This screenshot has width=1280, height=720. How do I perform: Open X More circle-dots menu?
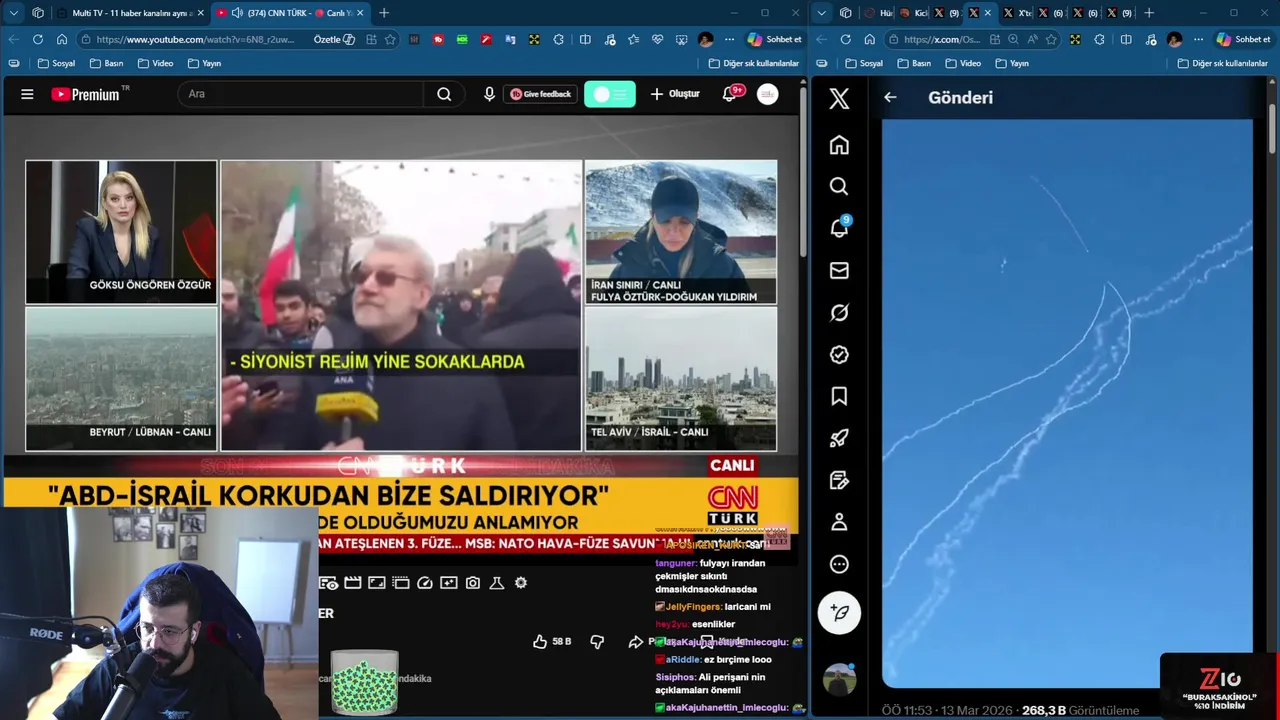tap(839, 564)
